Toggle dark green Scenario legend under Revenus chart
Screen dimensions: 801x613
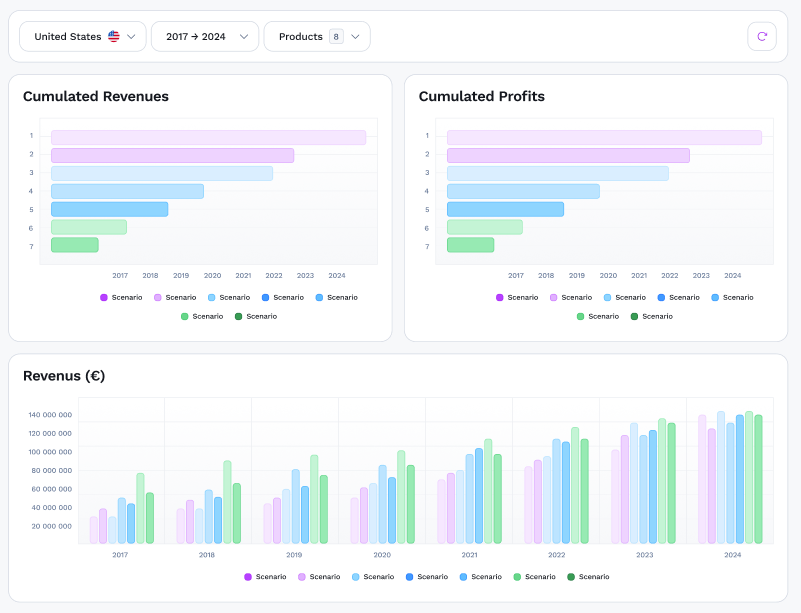click(x=588, y=577)
